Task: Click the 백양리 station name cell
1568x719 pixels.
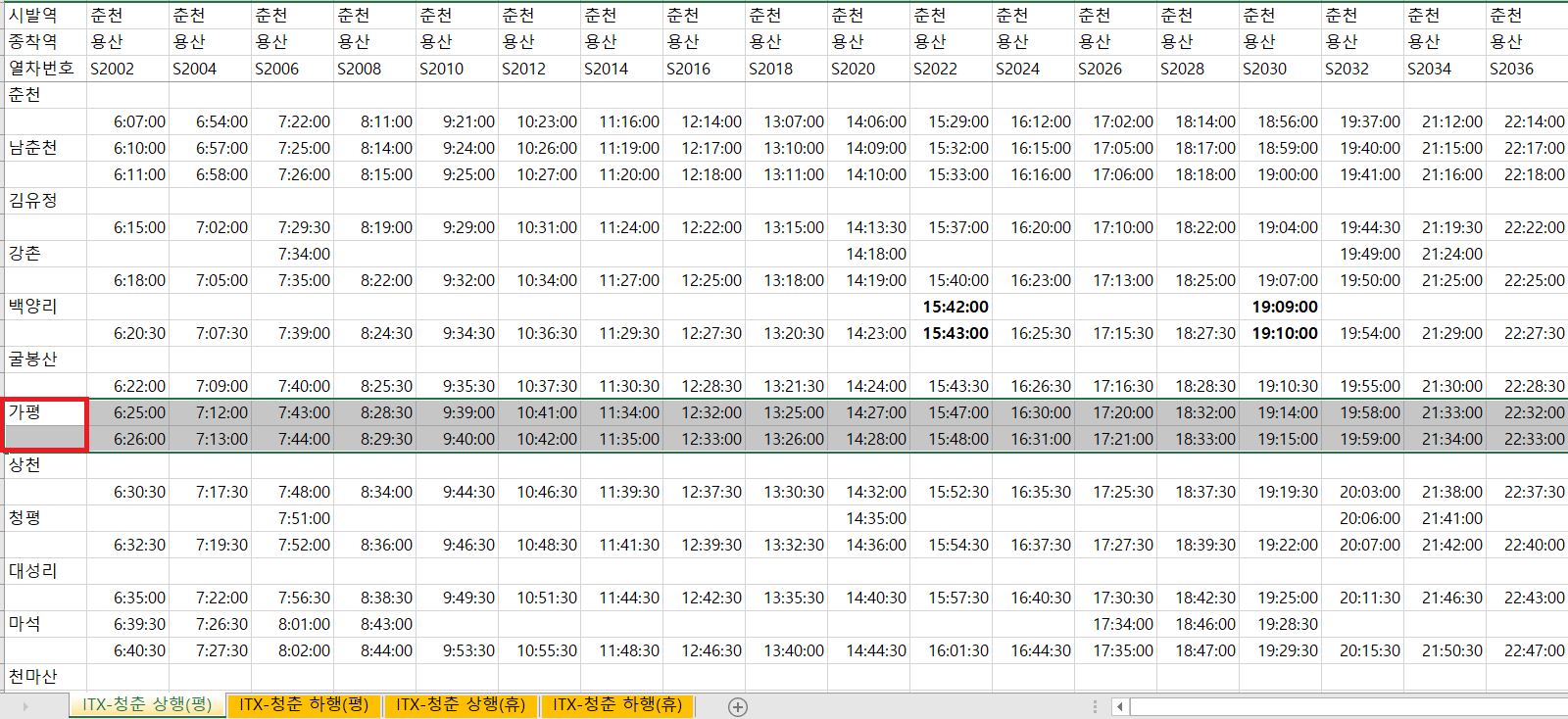Action: click(46, 307)
